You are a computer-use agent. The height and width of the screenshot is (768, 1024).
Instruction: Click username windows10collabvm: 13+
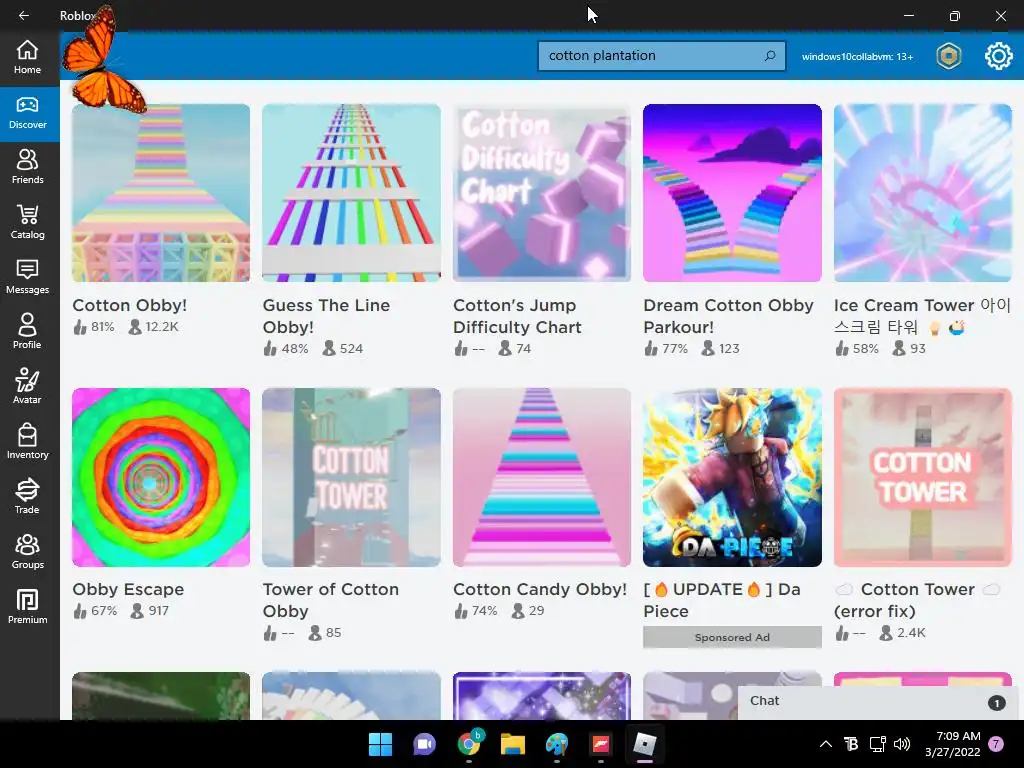(x=857, y=57)
